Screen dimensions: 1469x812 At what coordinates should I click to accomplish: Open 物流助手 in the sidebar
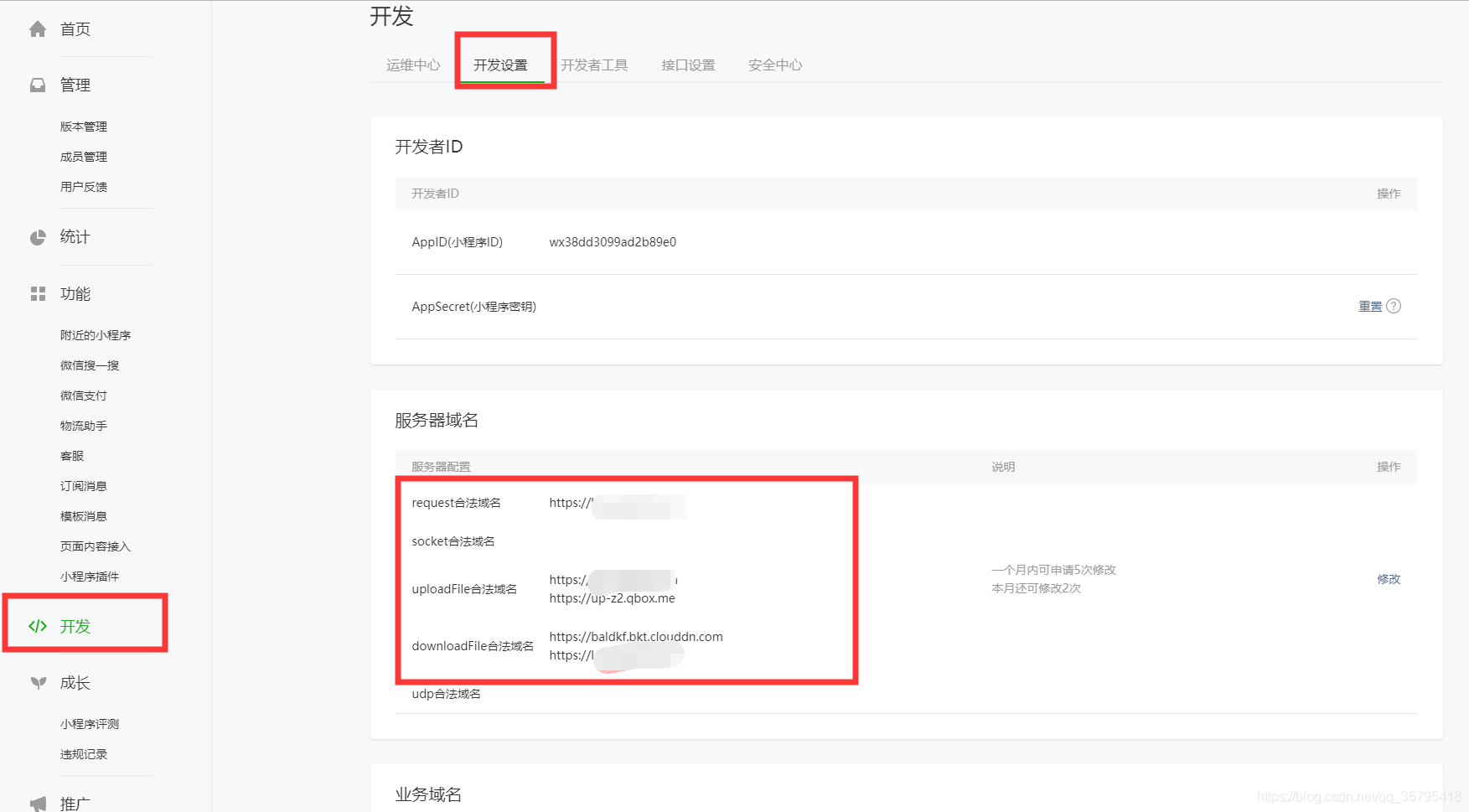pyautogui.click(x=84, y=426)
